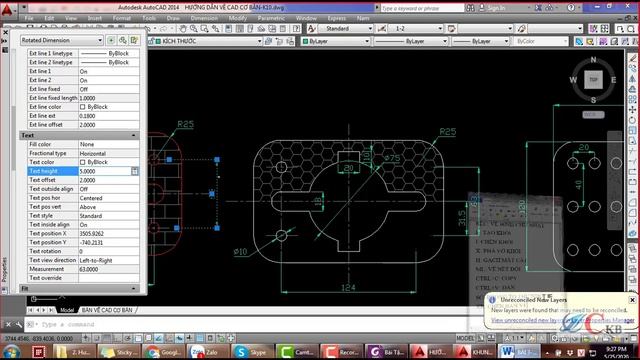Image resolution: width=640 pixels, height=360 pixels.
Task: Open the ByLayer lineweight dropdown
Action: (x=480, y=41)
